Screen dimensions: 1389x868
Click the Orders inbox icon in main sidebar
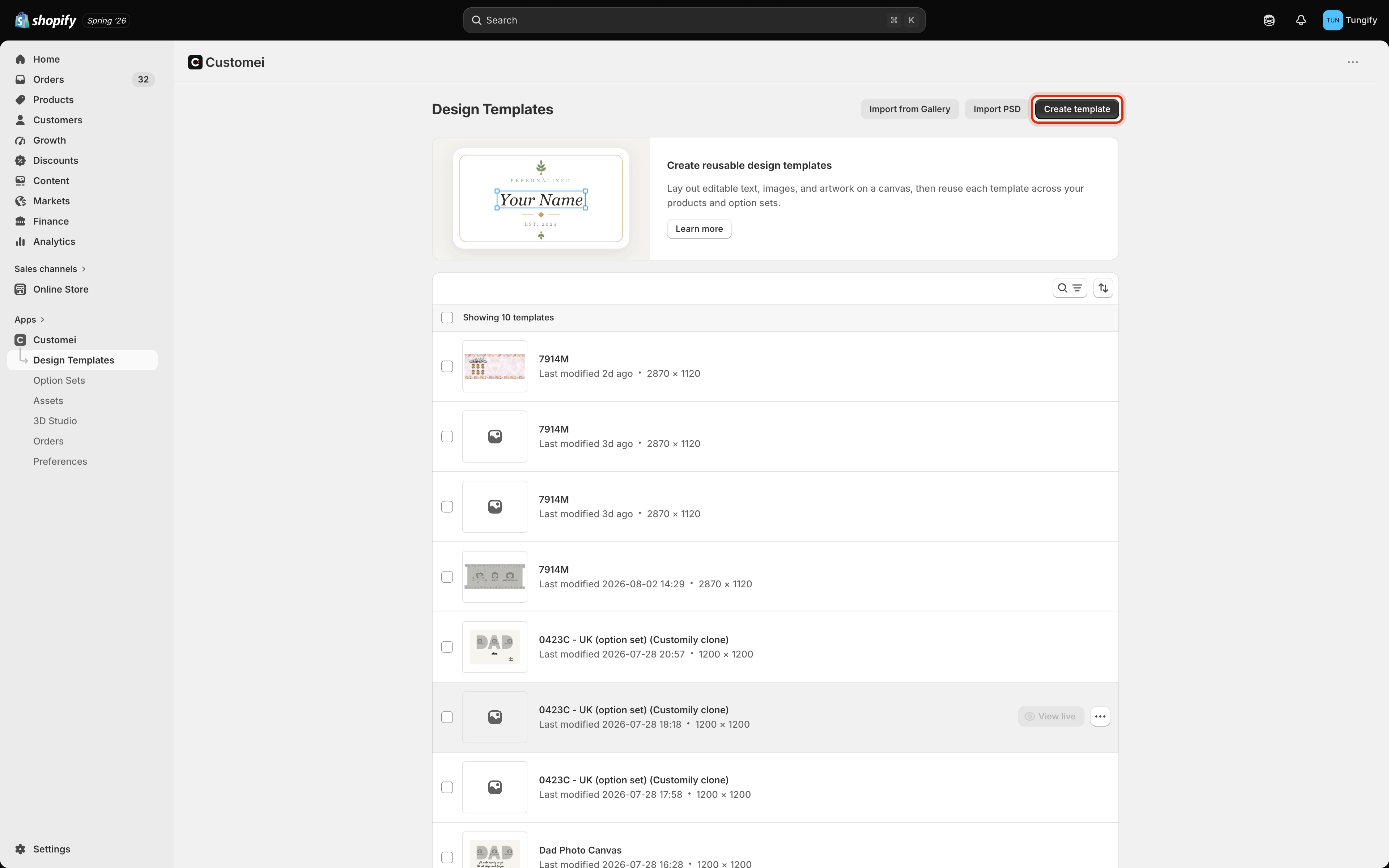click(x=21, y=79)
